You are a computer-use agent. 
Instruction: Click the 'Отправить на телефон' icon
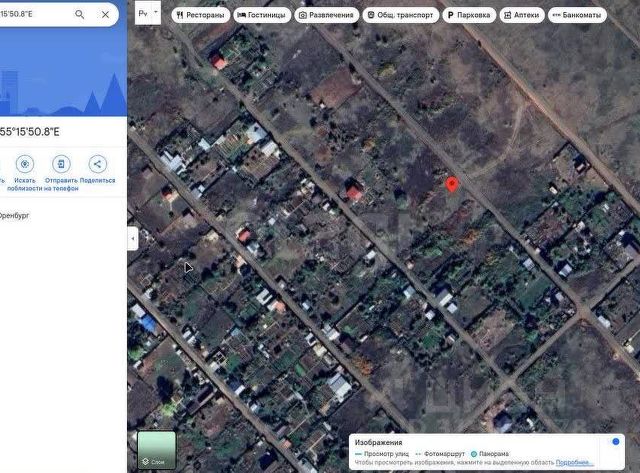[61, 164]
